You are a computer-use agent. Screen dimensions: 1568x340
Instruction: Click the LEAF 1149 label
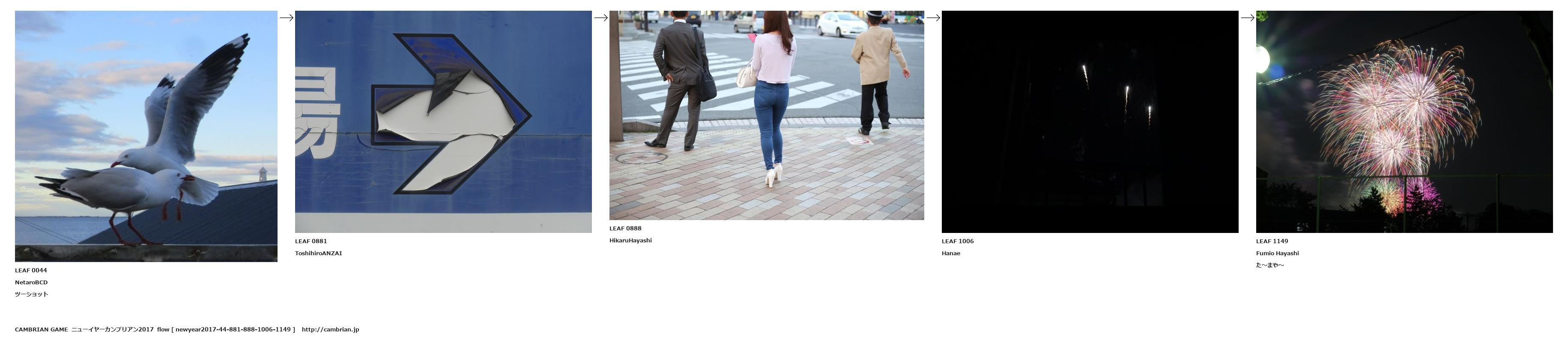pyautogui.click(x=1272, y=242)
